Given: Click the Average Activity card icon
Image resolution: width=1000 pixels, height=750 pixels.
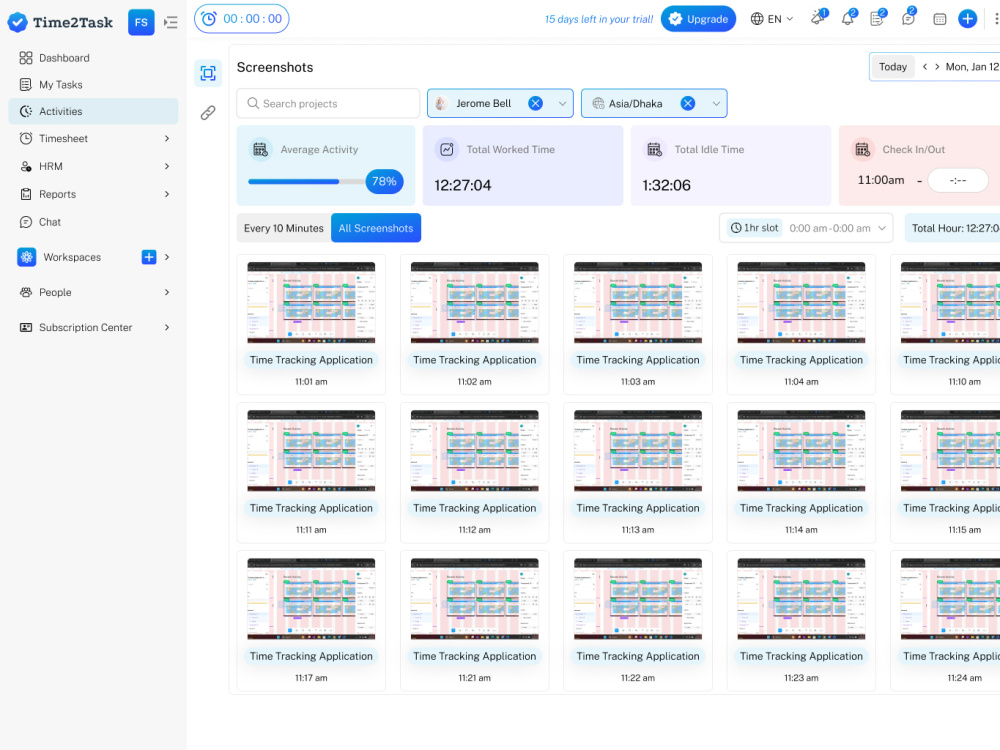Looking at the screenshot, I should 260,149.
